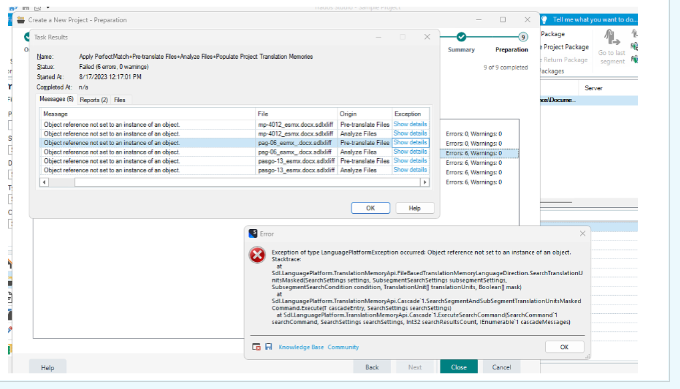680x389 pixels.
Task: Click the Message column header
Action: [147, 114]
